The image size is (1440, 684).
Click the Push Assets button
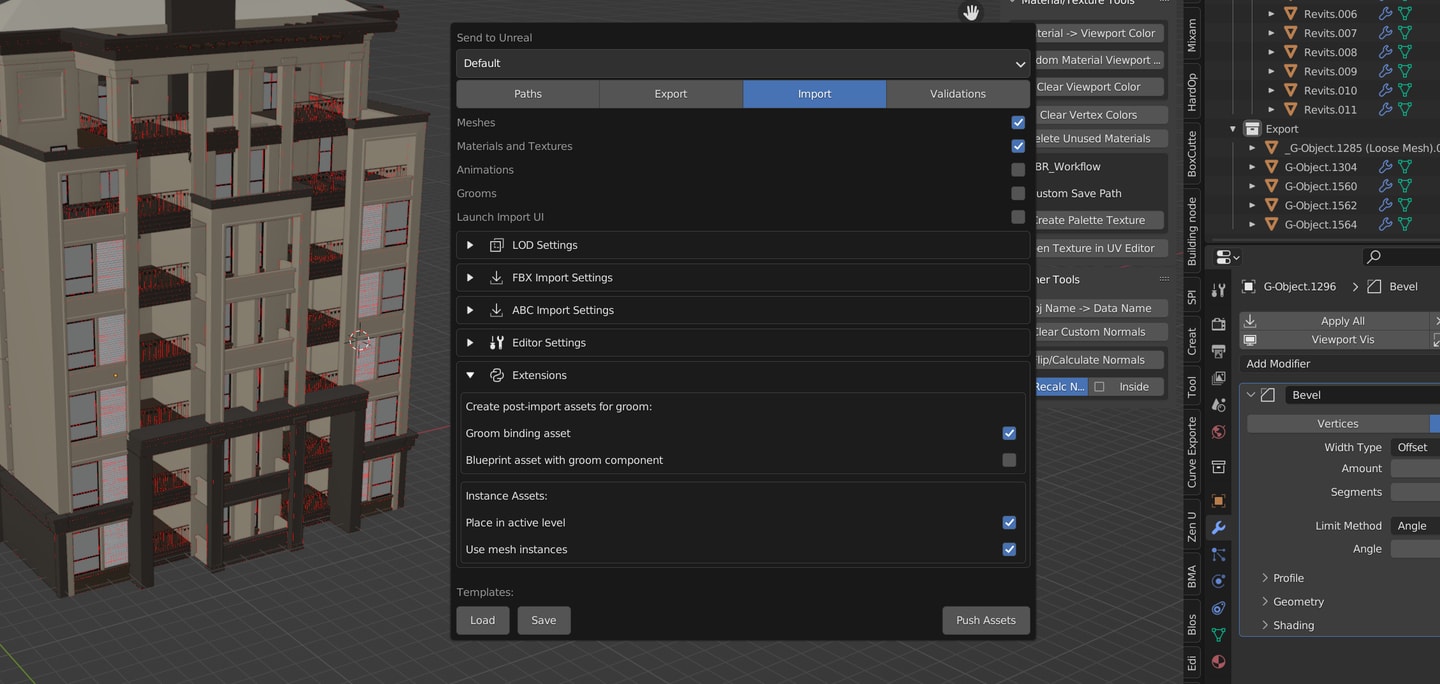click(x=986, y=620)
